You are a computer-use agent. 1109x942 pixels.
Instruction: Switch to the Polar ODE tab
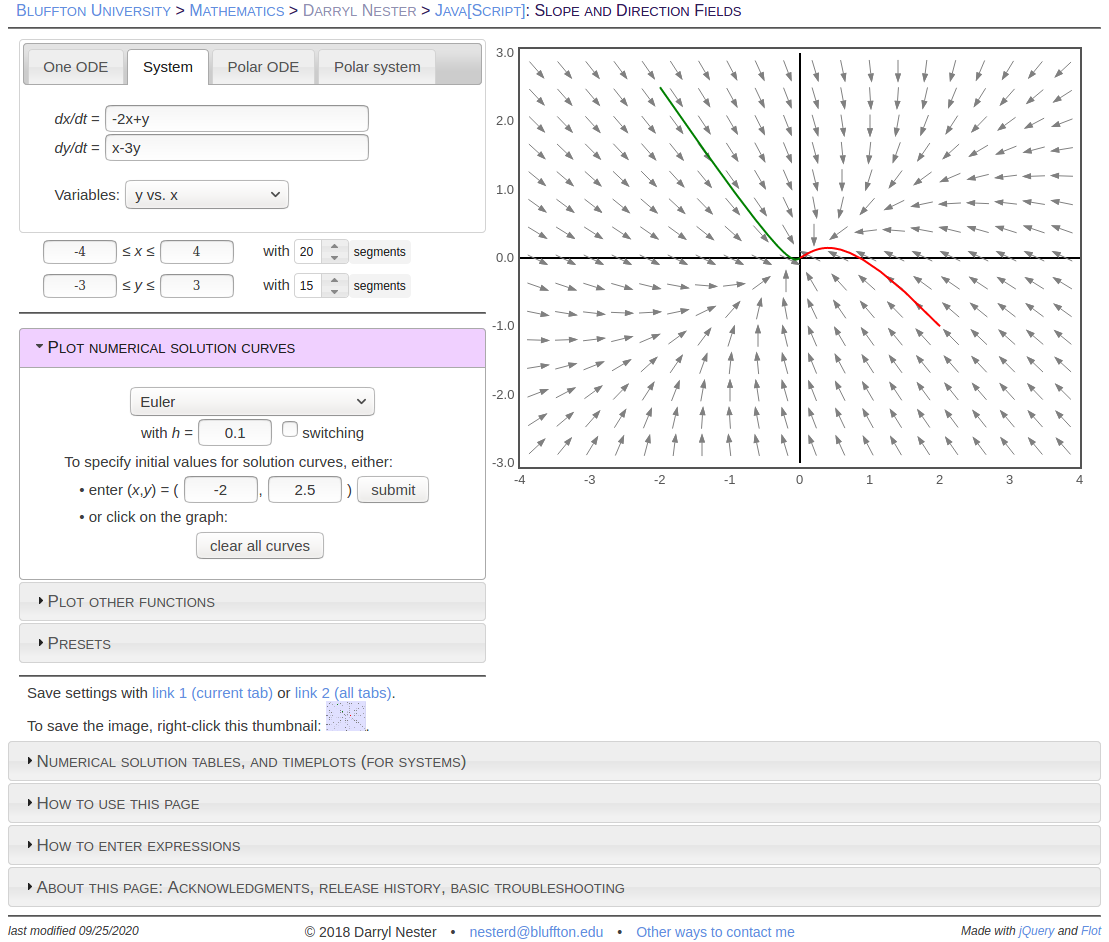pyautogui.click(x=263, y=67)
